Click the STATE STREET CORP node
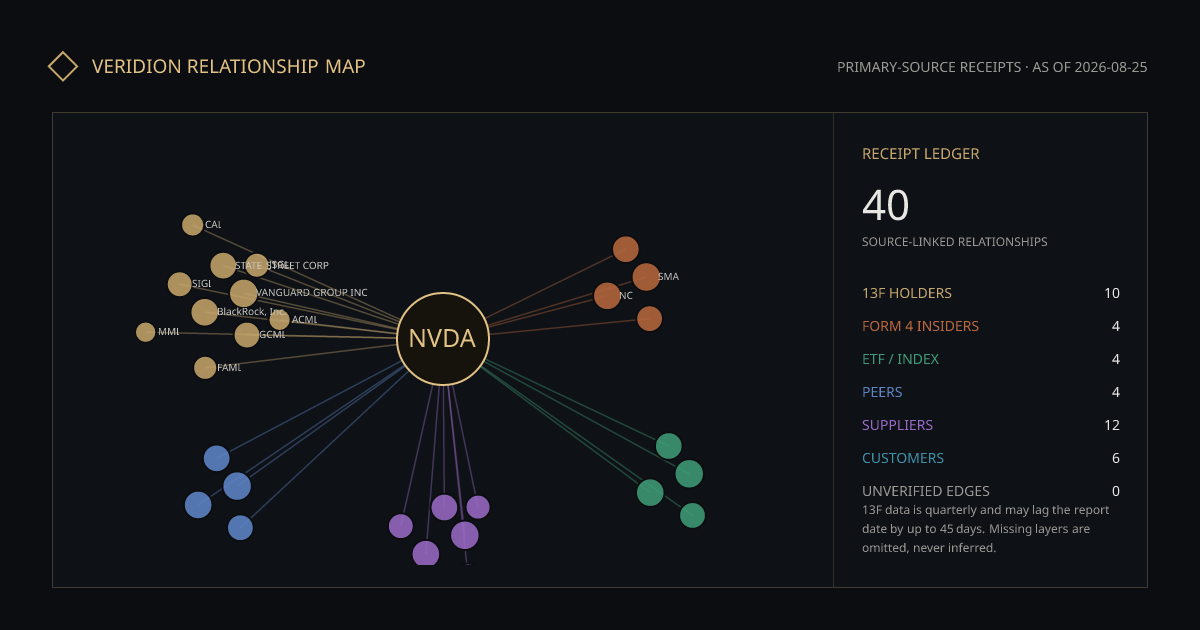 pyautogui.click(x=223, y=265)
